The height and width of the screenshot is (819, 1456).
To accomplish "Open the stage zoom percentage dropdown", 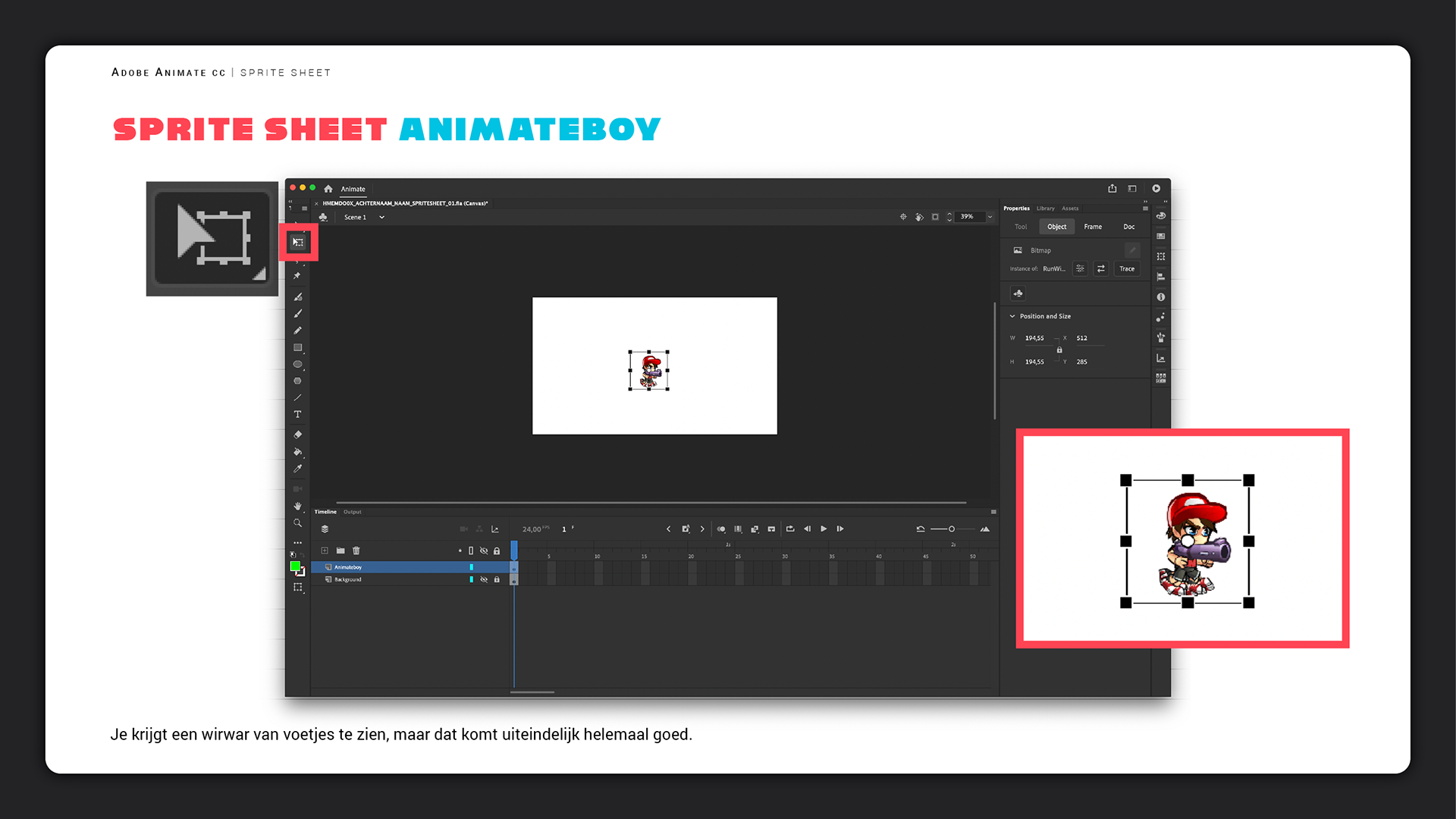I will 990,217.
